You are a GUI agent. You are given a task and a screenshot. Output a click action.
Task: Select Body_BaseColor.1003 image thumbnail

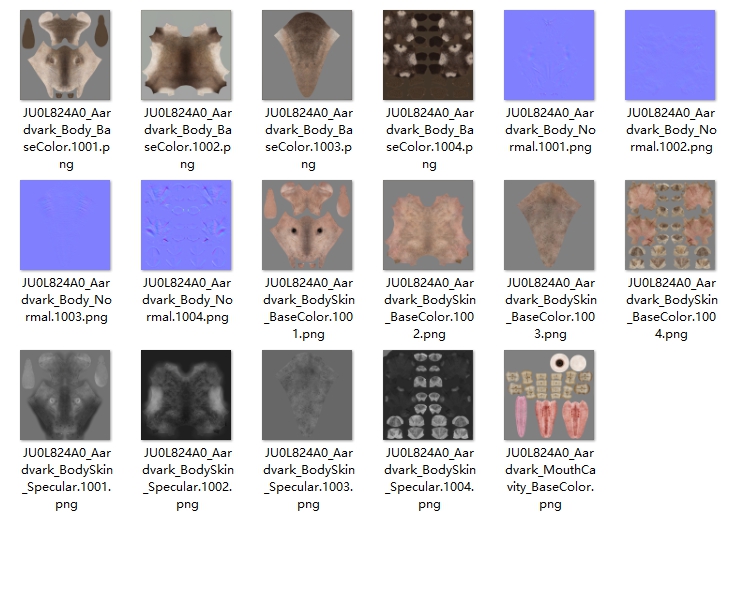point(307,55)
